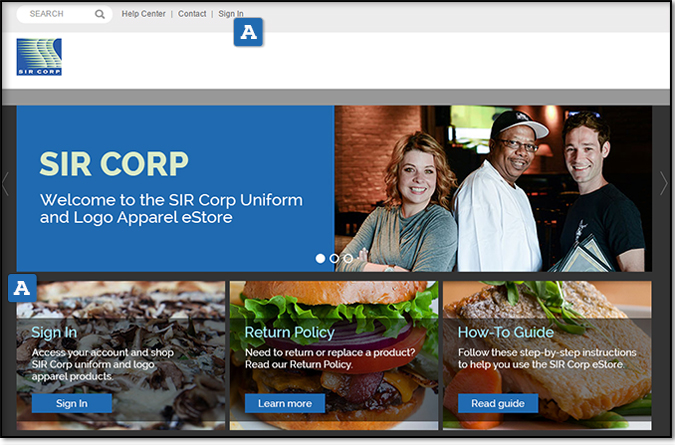Click the staff photo in hero banner
The image size is (675, 445).
click(x=492, y=188)
